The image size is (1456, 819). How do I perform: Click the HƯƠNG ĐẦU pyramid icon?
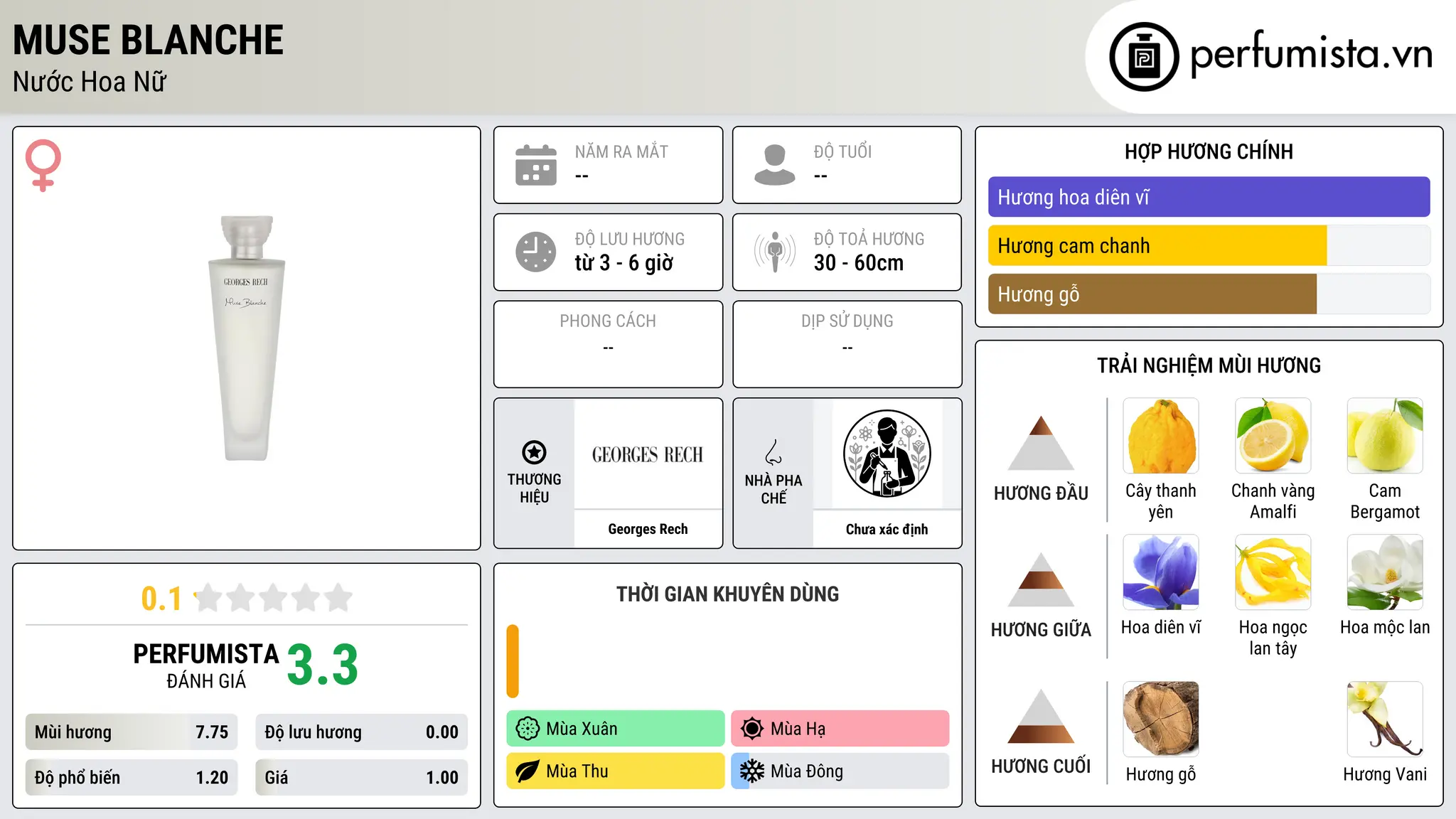(x=1041, y=442)
